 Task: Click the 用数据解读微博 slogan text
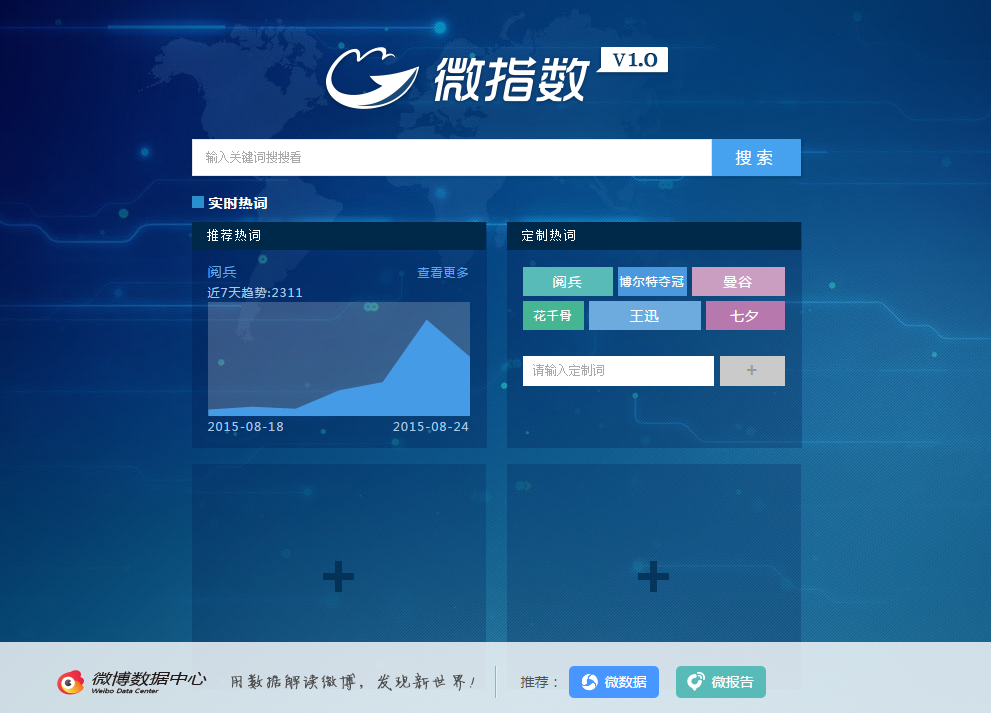[x=352, y=682]
